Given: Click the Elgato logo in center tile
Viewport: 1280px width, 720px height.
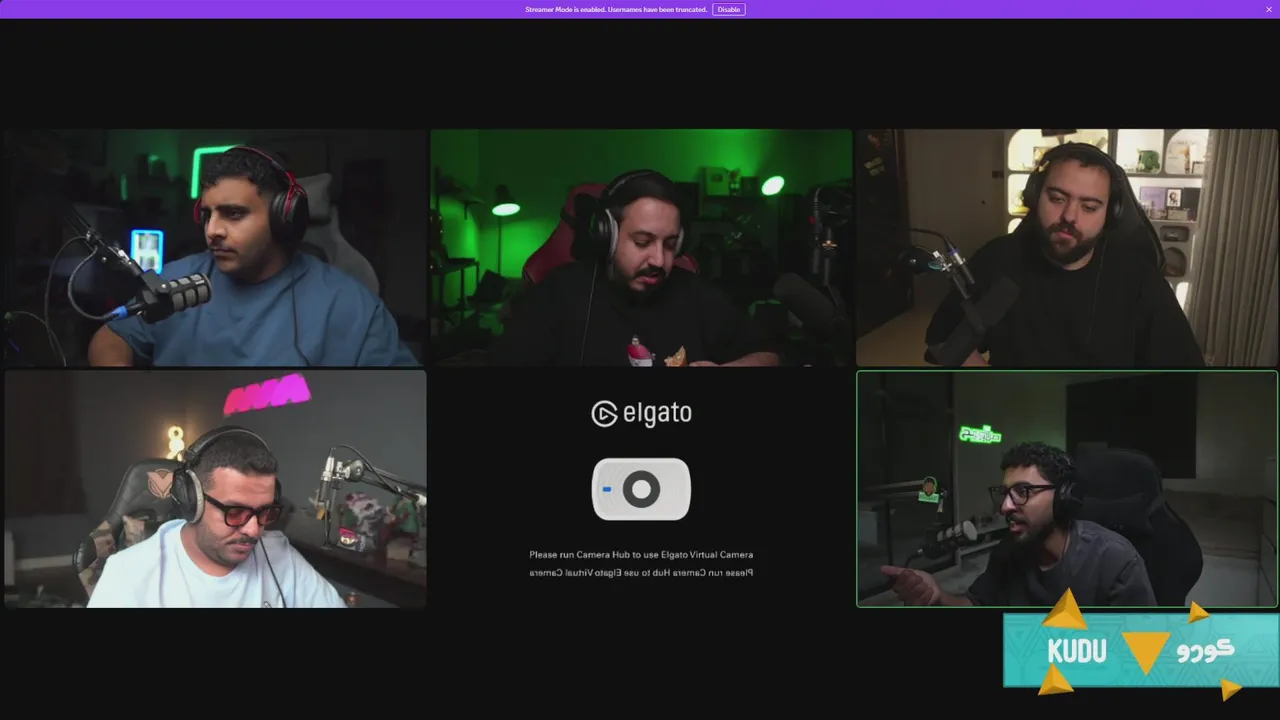Looking at the screenshot, I should pyautogui.click(x=641, y=413).
